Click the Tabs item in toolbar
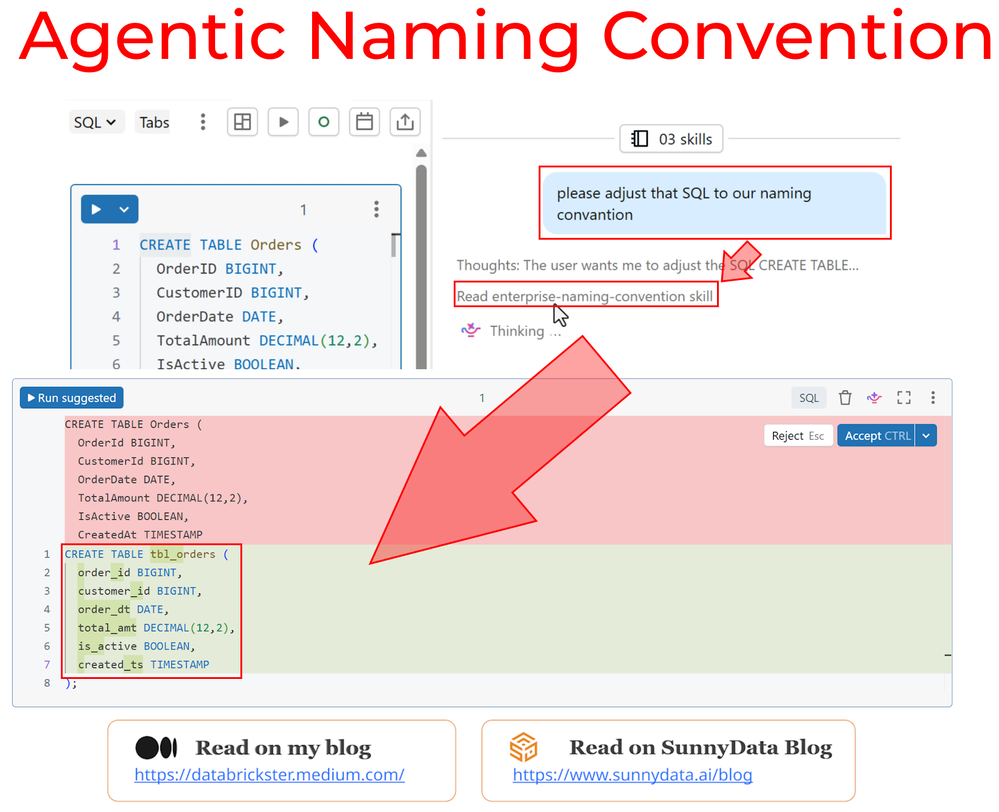The height and width of the screenshot is (812, 999). (x=154, y=122)
